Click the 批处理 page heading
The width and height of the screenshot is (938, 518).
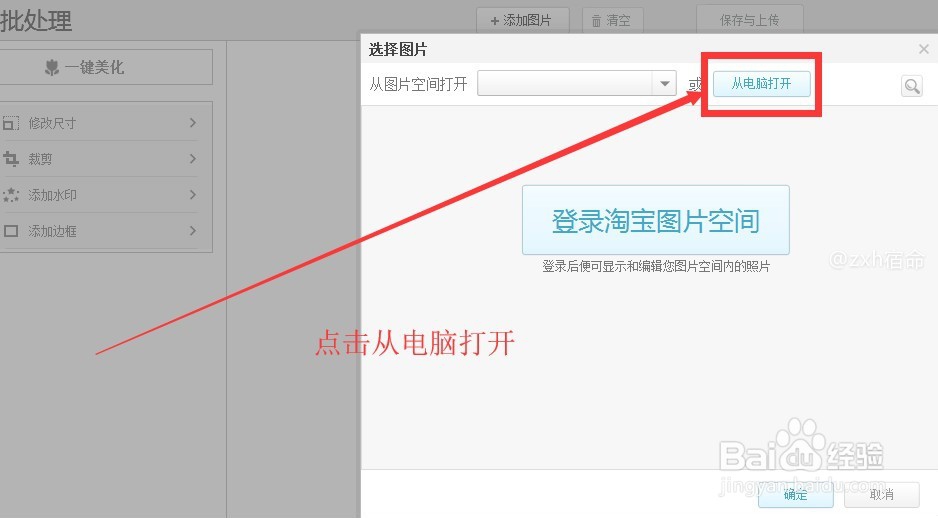point(36,21)
